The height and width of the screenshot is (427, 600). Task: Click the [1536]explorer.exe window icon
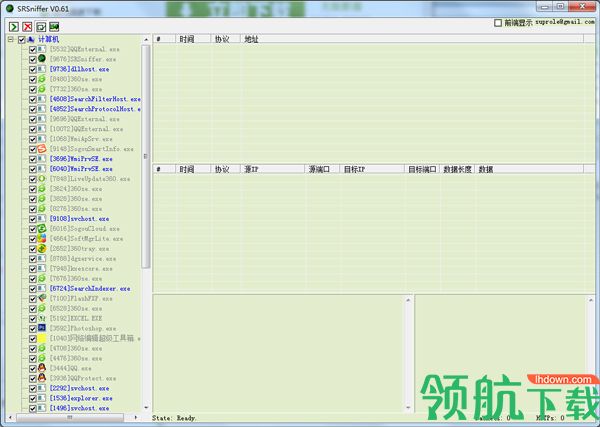point(42,398)
